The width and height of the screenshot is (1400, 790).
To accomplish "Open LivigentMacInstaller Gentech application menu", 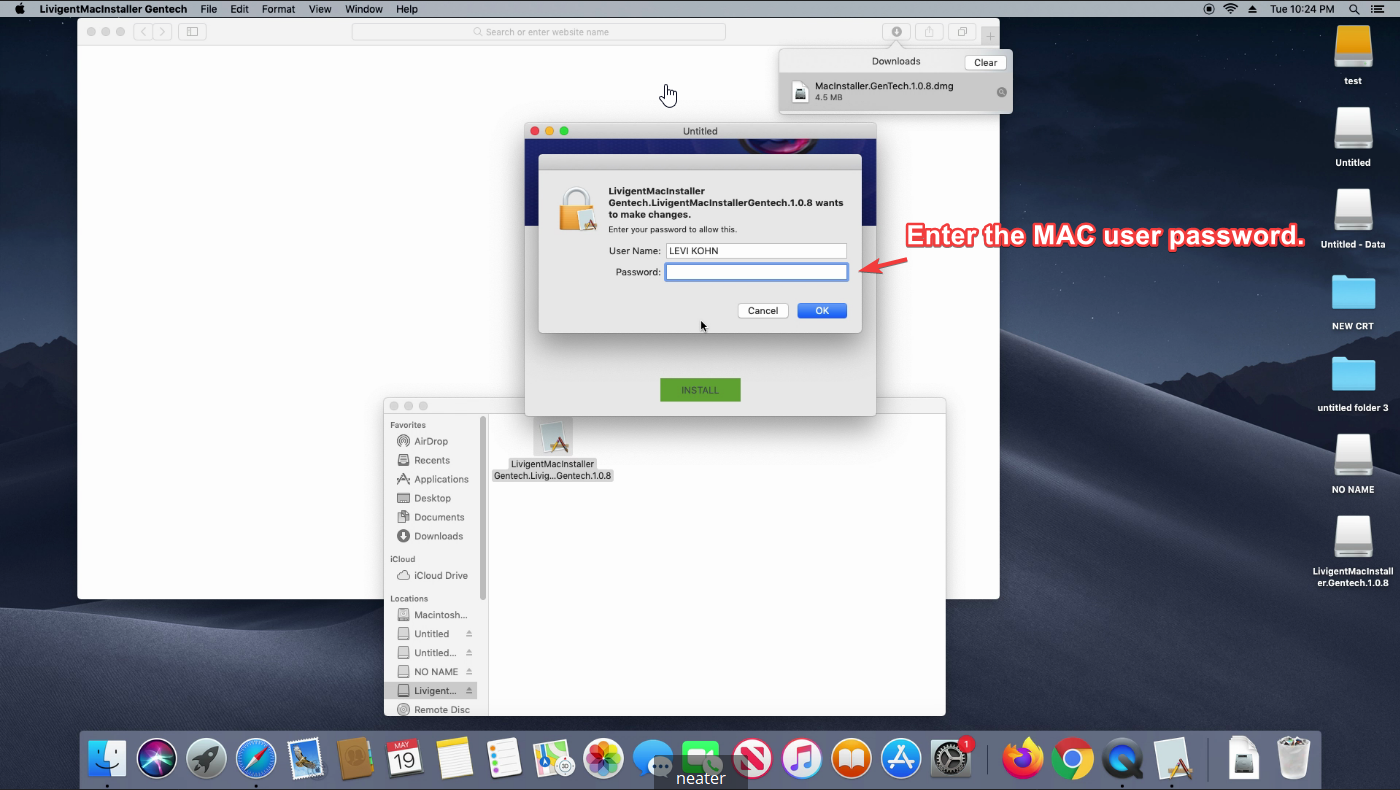I will [x=113, y=9].
